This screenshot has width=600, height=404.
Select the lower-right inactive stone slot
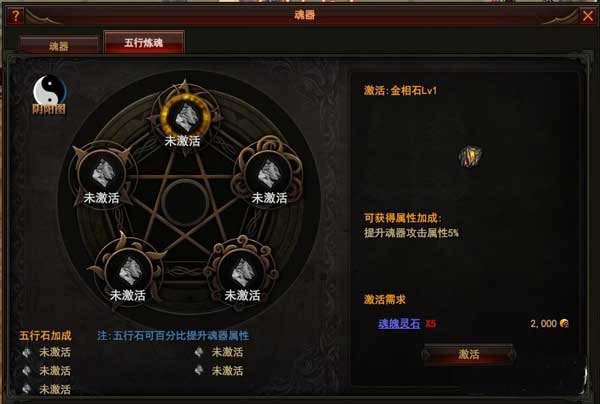243,271
